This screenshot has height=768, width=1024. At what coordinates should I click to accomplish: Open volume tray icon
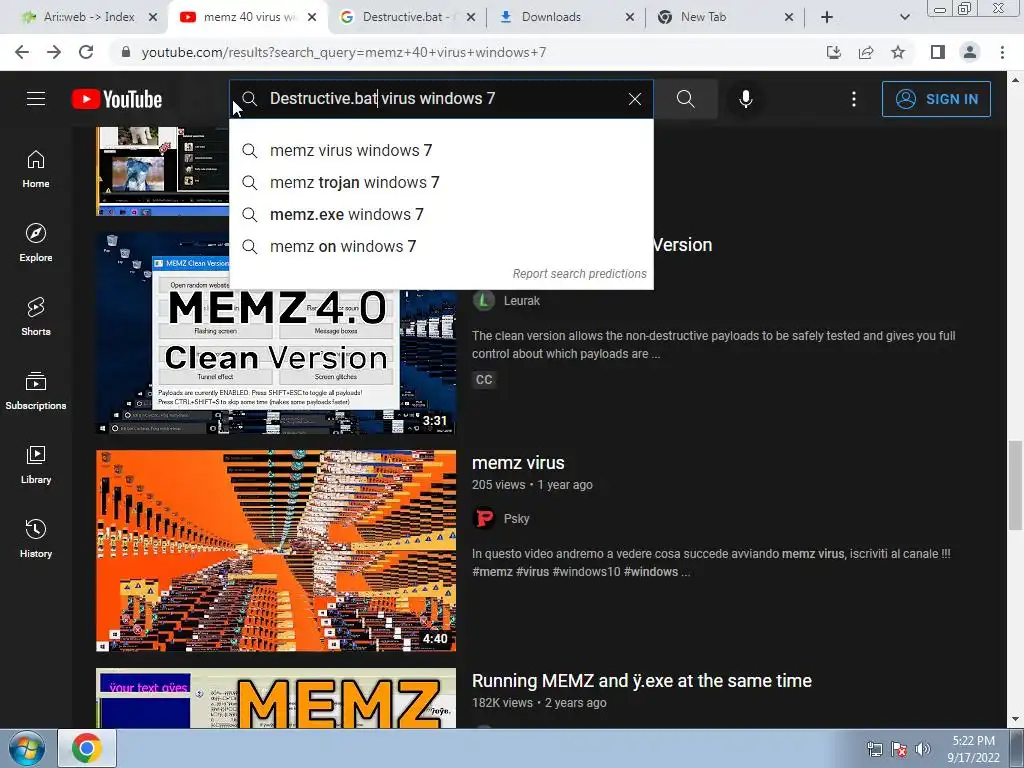pyautogui.click(x=922, y=749)
